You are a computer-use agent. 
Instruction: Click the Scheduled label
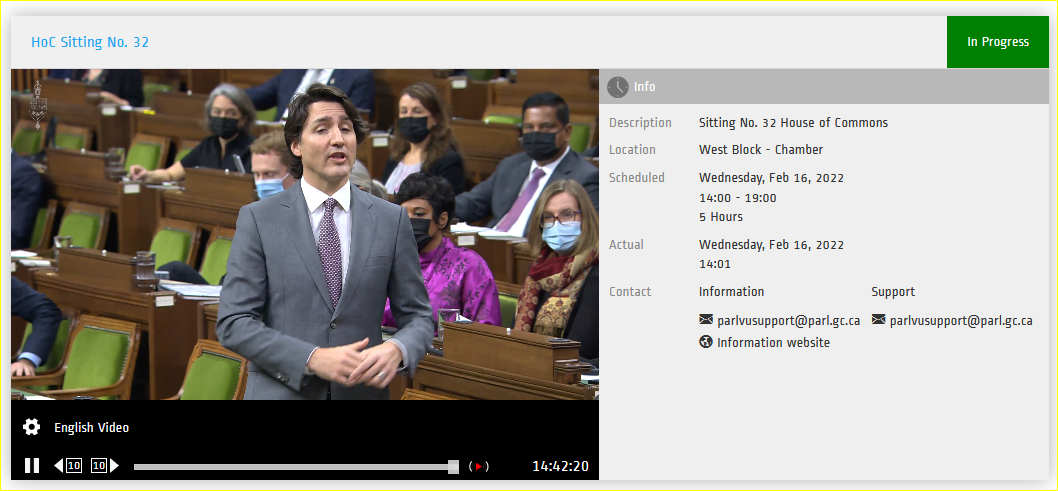636,178
